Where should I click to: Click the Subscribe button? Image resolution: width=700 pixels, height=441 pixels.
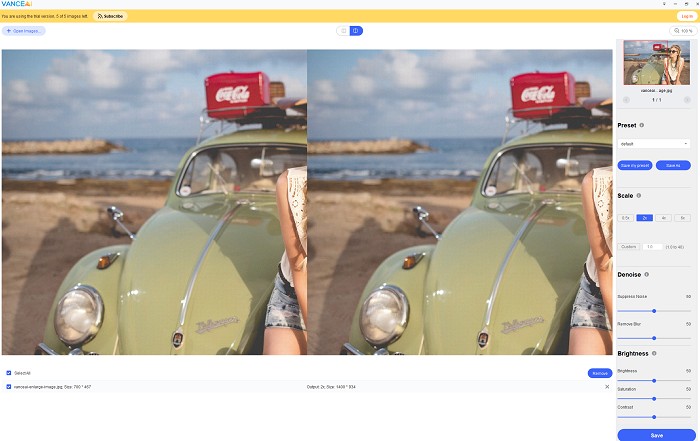[111, 16]
